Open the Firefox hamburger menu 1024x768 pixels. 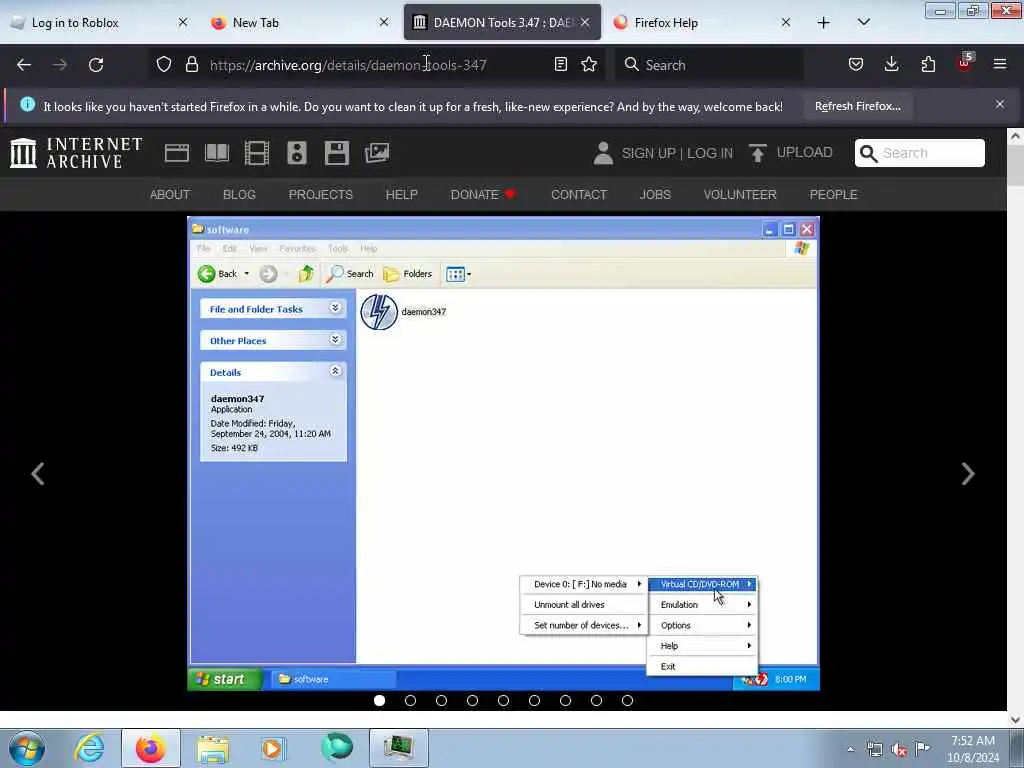pyautogui.click(x=1000, y=64)
